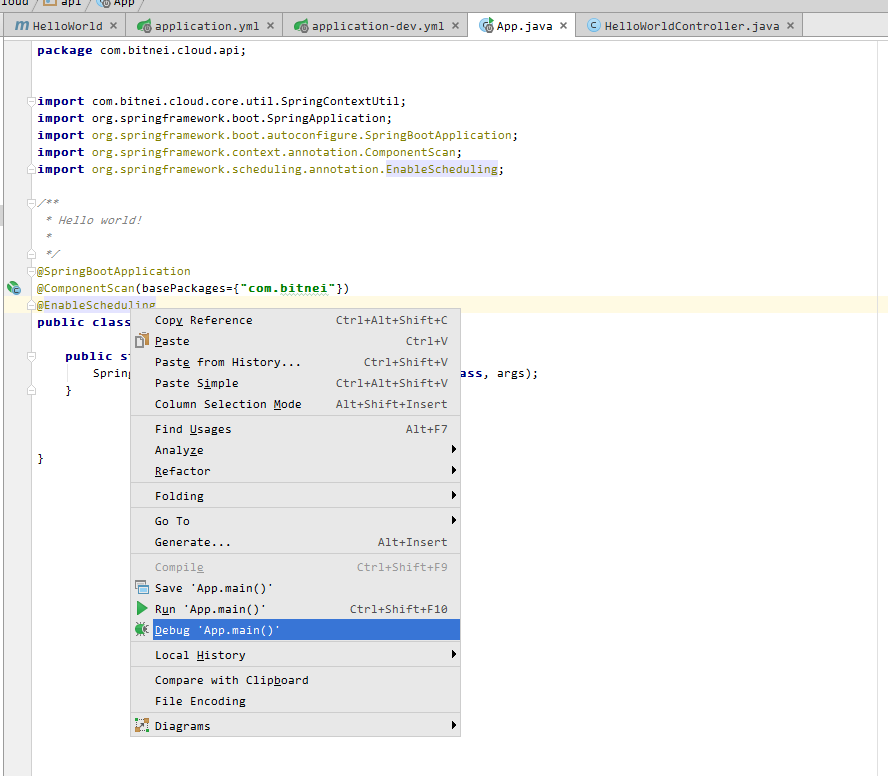Viewport: 888px width, 776px height.
Task: Click the @SpringBootApplication annotation
Action: pos(114,271)
